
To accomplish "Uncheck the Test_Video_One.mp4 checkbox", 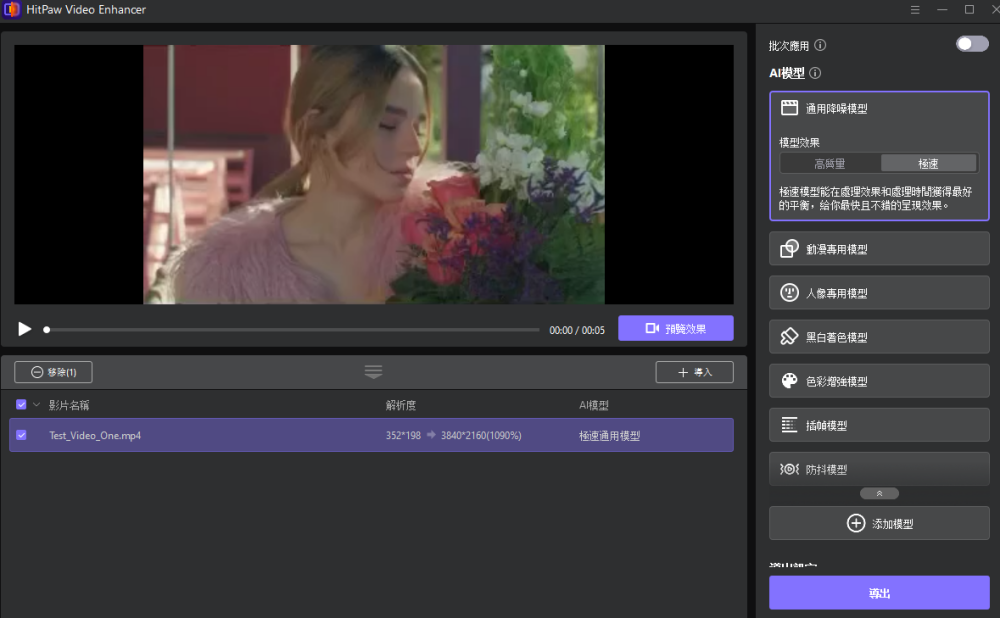I will pyautogui.click(x=21, y=435).
